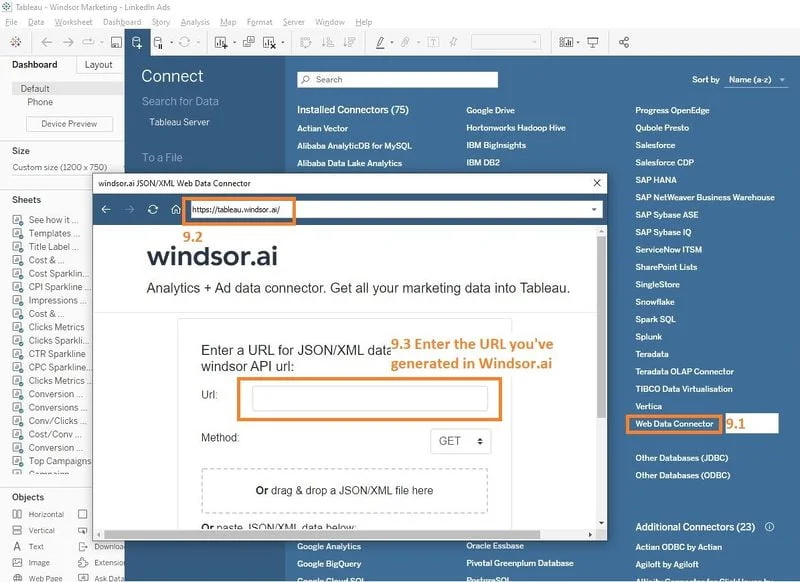Open the New Worksheet dropdown arrow
Viewport: 800px width, 582px height.
click(x=234, y=42)
